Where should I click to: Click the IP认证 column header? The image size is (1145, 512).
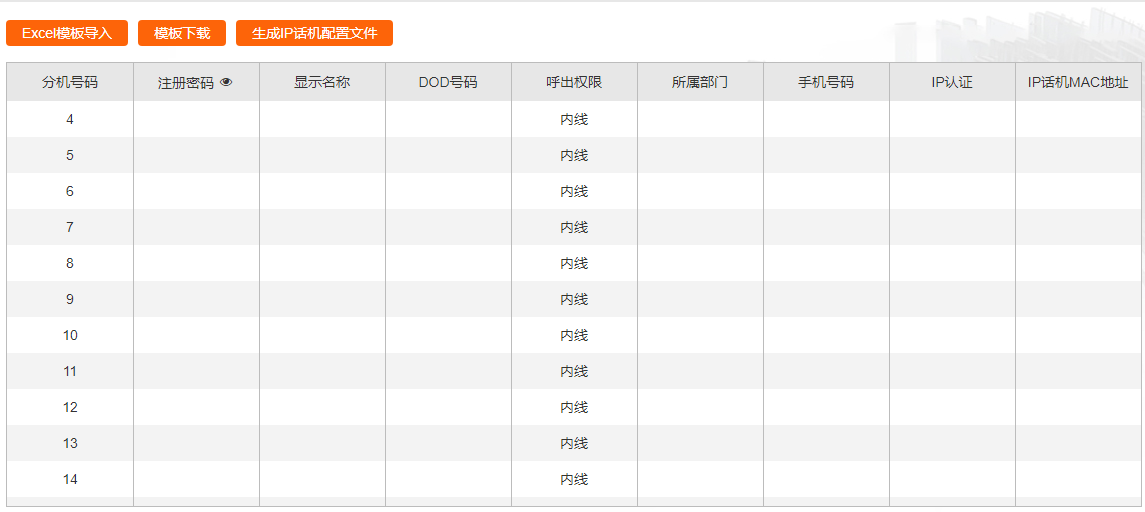pos(952,82)
